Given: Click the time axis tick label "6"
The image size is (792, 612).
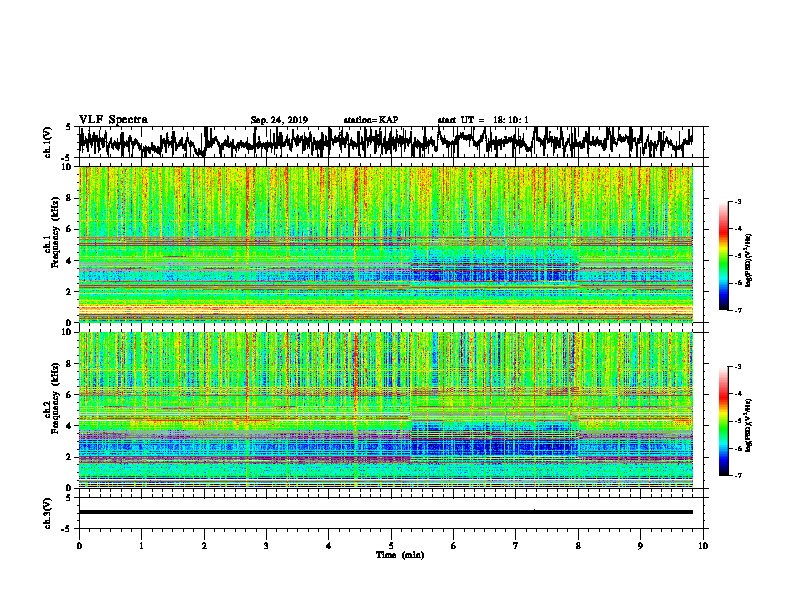Looking at the screenshot, I should pos(454,546).
